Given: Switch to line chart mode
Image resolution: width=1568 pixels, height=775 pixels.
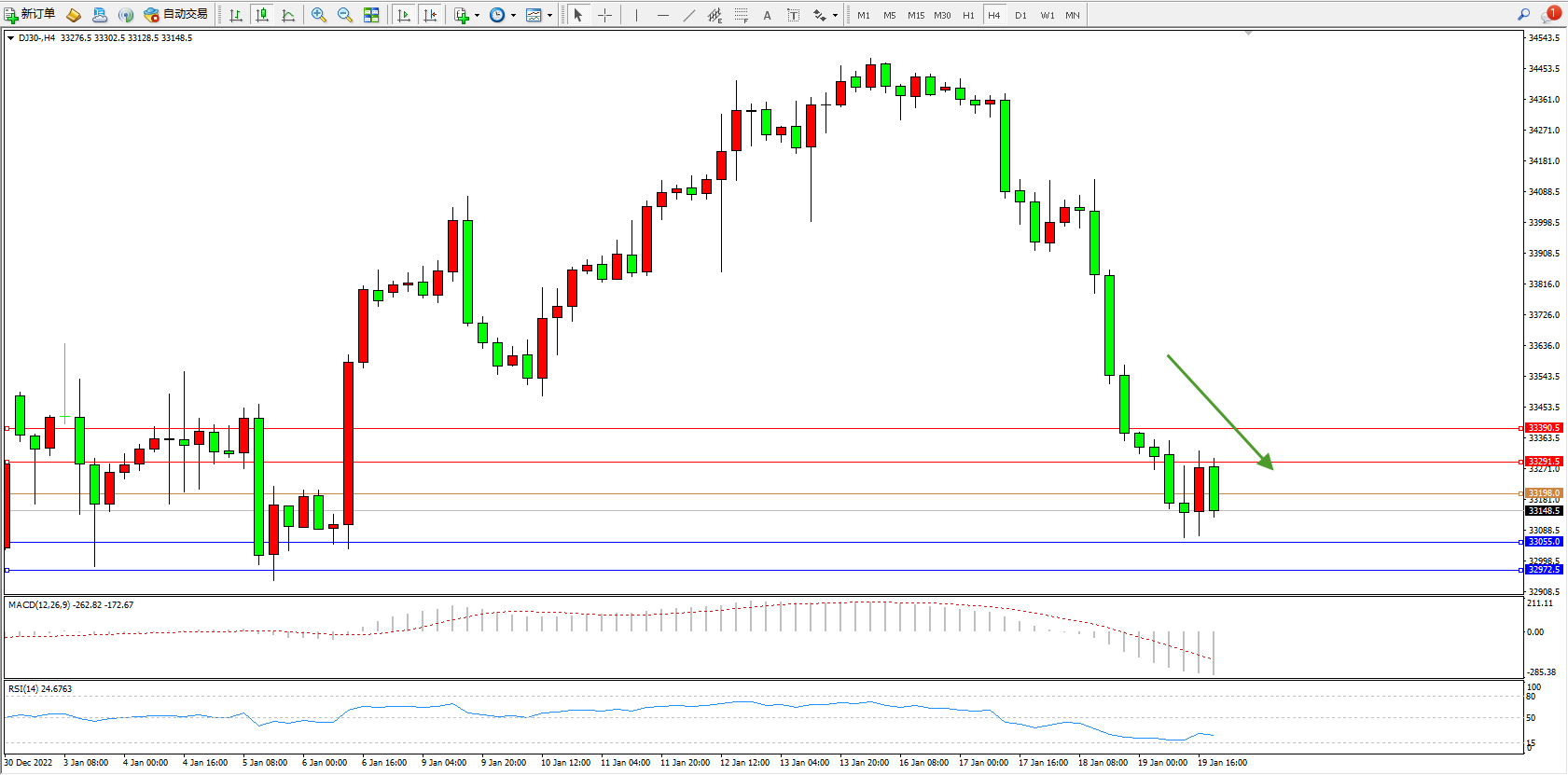Looking at the screenshot, I should click(x=288, y=15).
